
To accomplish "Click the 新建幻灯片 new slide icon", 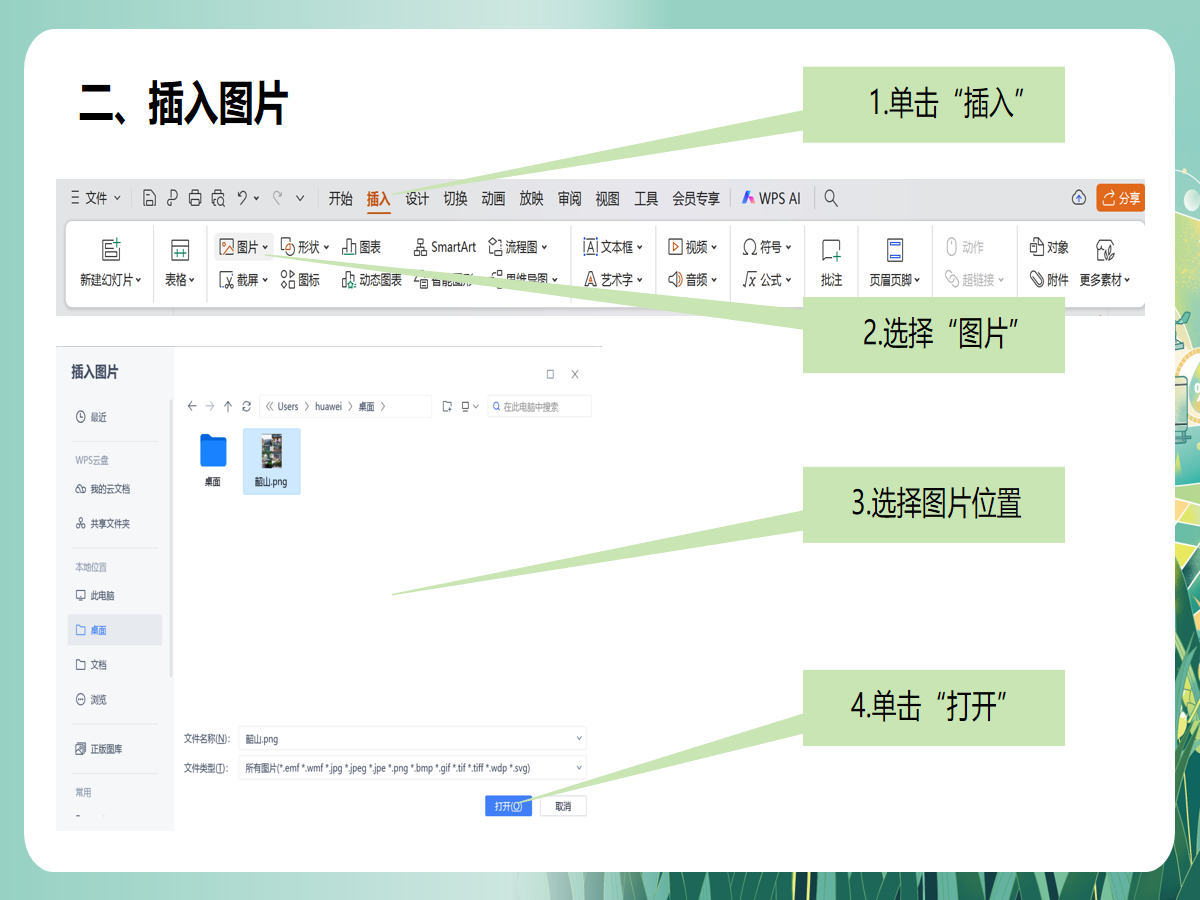I will tap(111, 250).
